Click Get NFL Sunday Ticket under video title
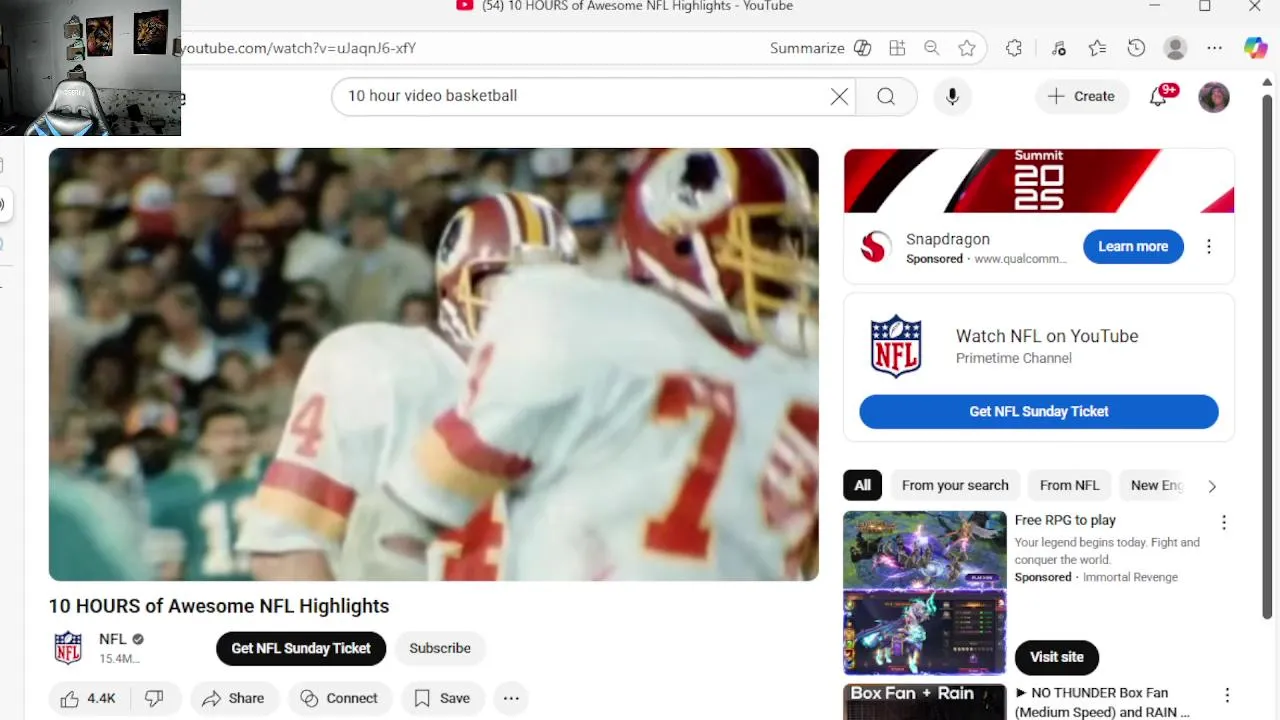Viewport: 1280px width, 720px height. [x=301, y=648]
